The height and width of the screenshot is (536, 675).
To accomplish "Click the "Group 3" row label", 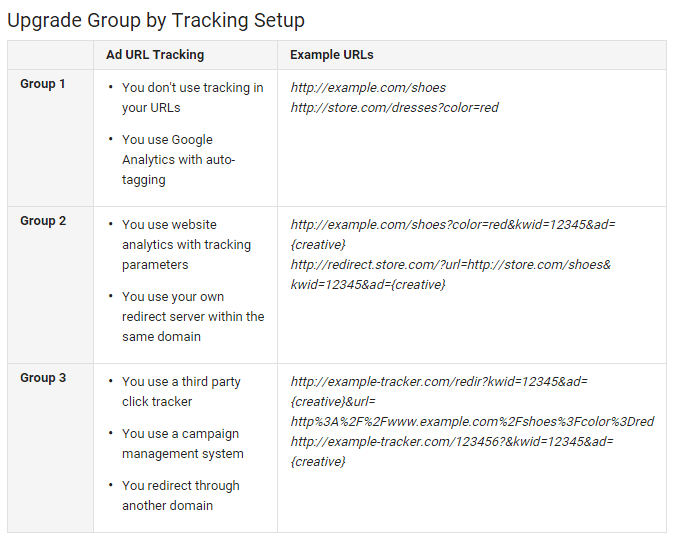I will click(x=43, y=378).
